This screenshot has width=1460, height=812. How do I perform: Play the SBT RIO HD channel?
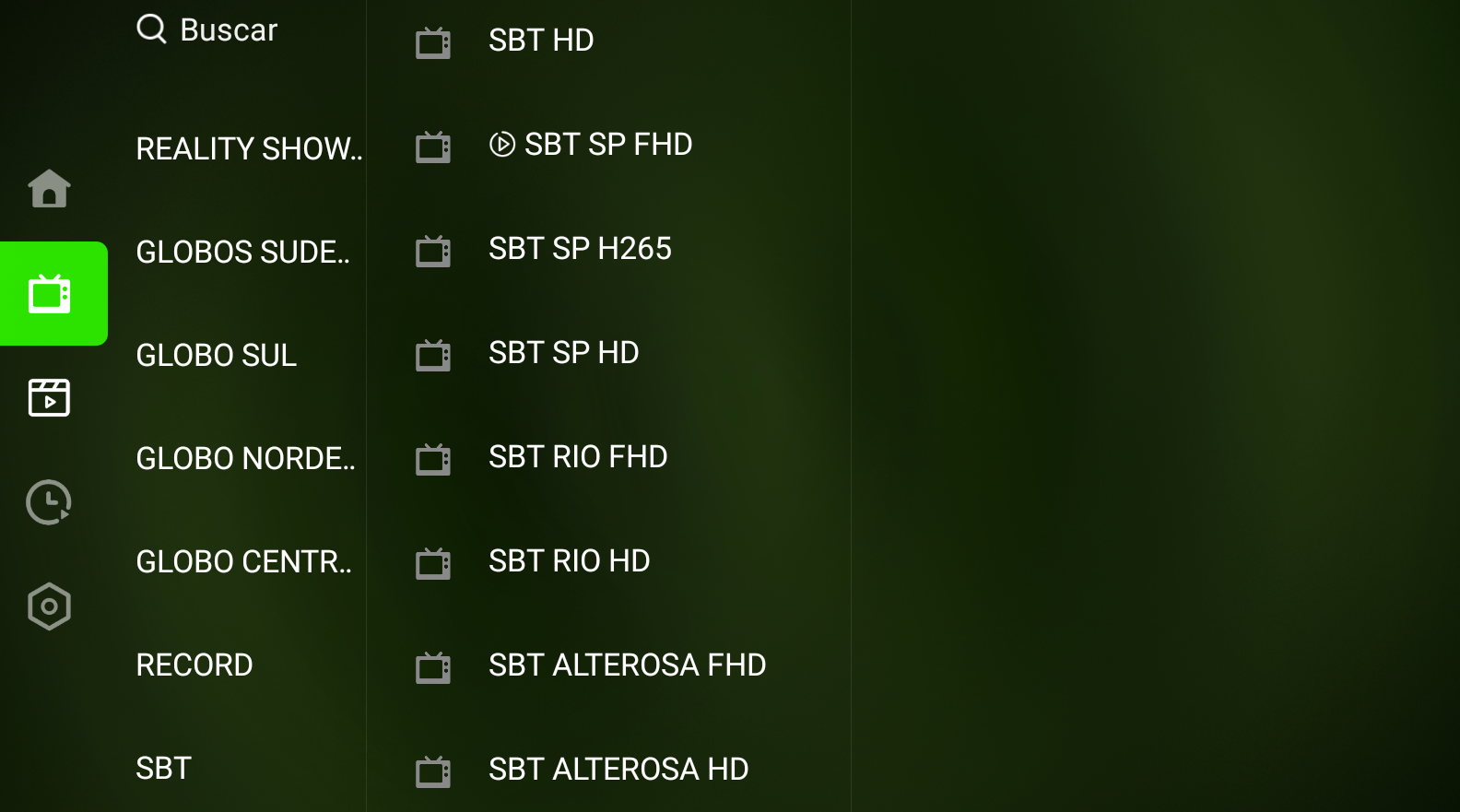point(608,561)
